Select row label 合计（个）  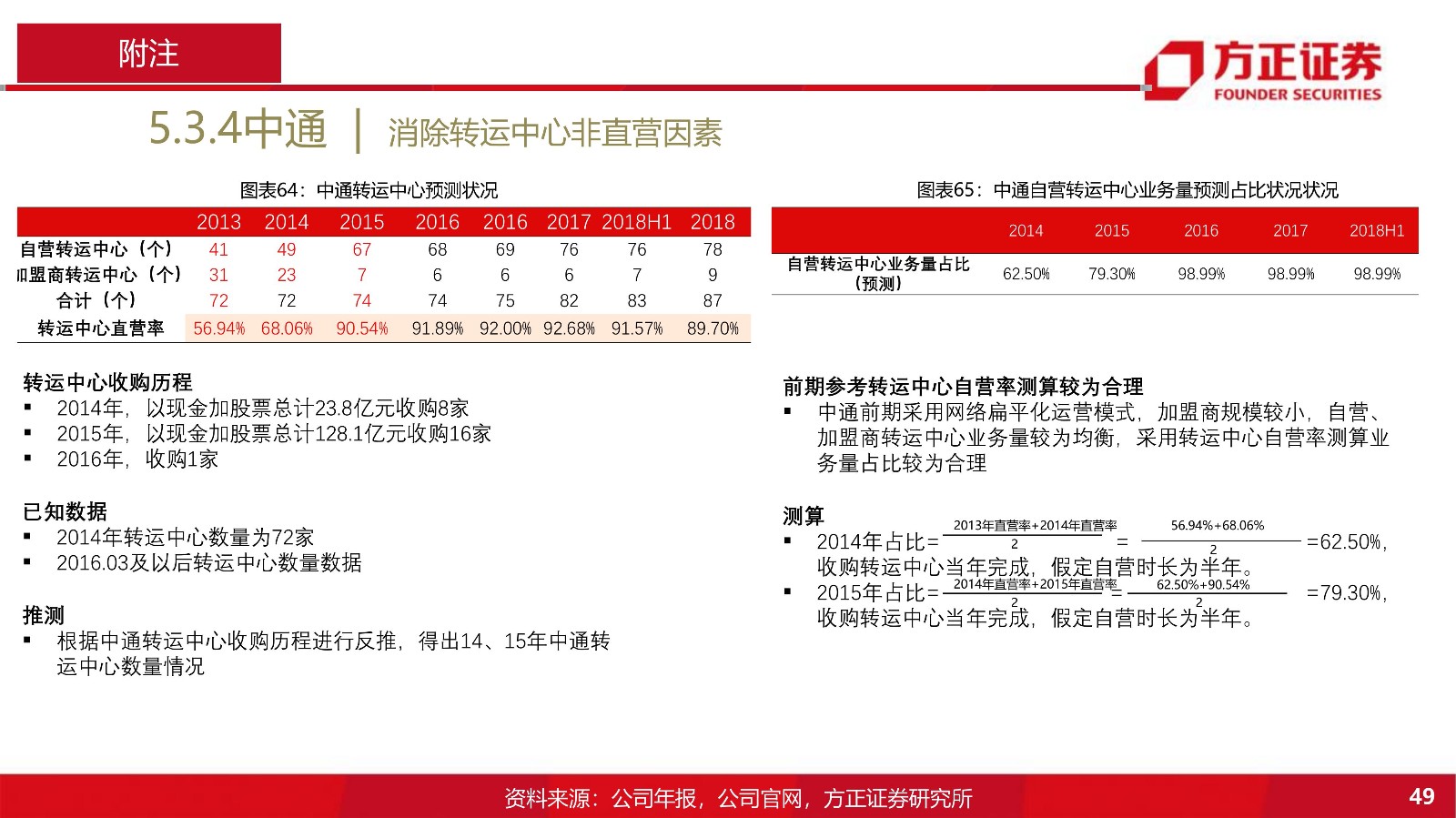[96, 300]
